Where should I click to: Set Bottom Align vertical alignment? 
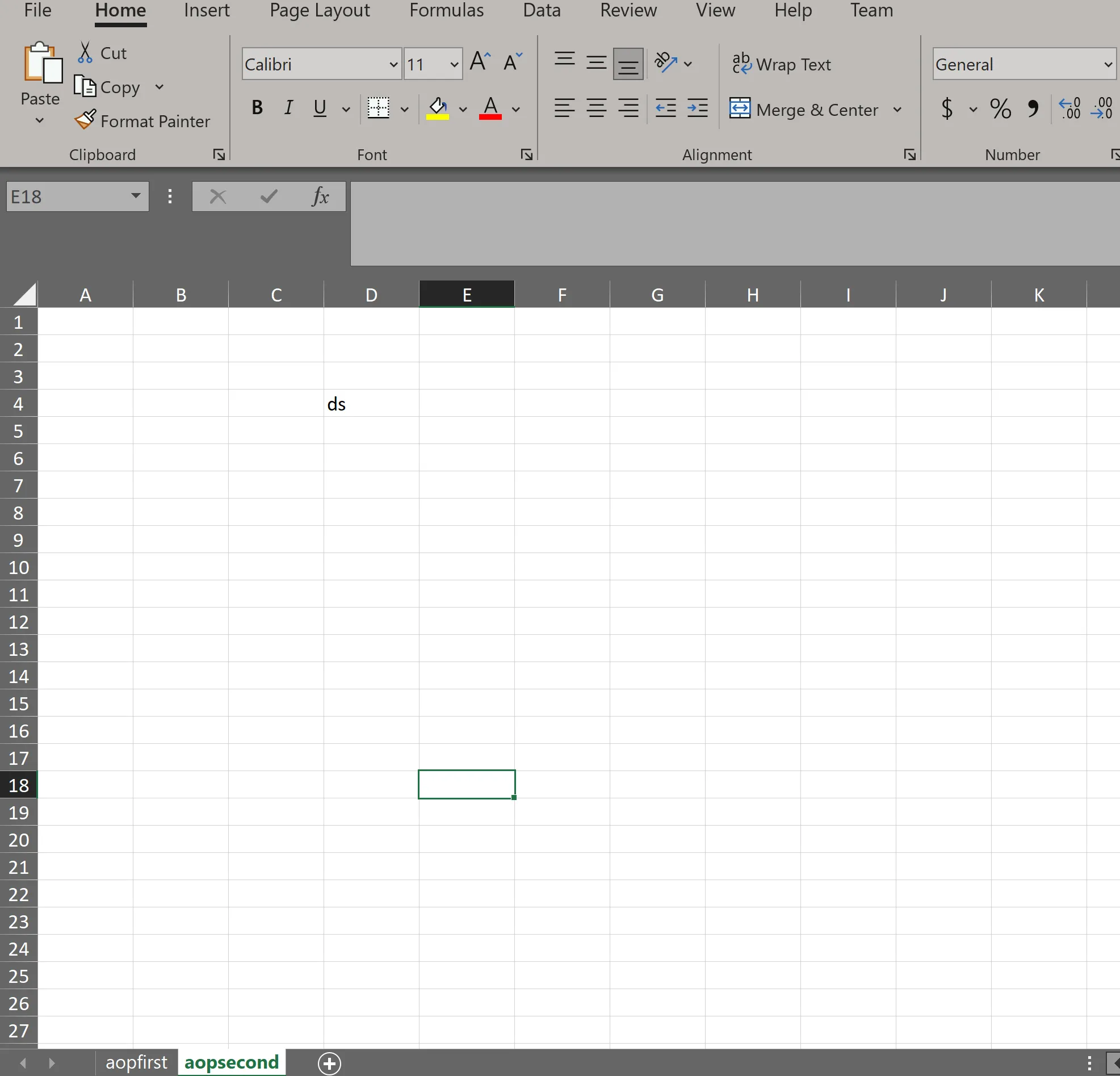point(628,64)
